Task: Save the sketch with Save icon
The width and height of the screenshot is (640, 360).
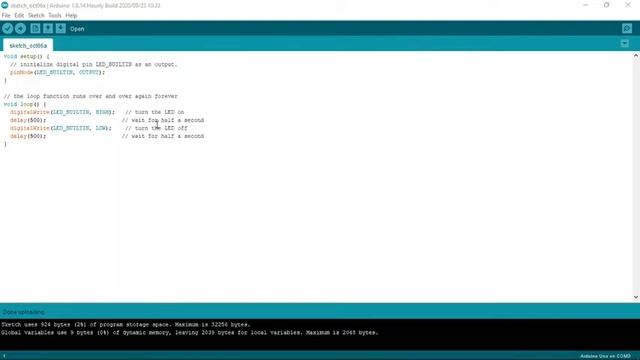Action: 60,29
